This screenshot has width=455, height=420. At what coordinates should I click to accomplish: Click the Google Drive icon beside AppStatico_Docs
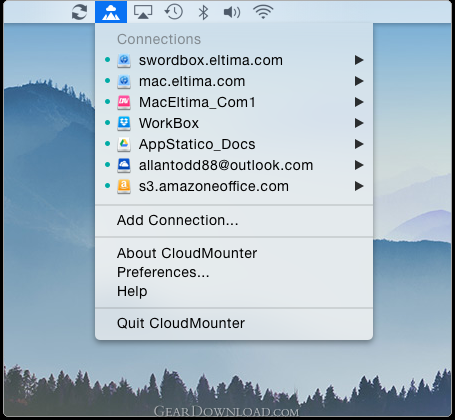coord(124,144)
